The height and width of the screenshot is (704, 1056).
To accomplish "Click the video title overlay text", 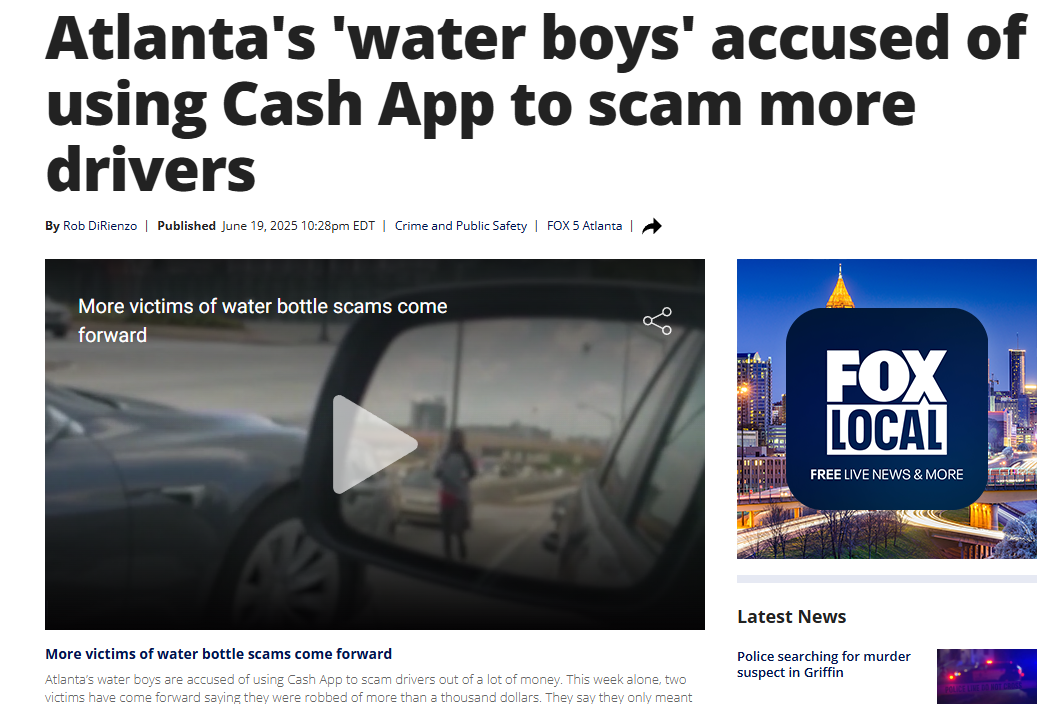I will tap(263, 321).
